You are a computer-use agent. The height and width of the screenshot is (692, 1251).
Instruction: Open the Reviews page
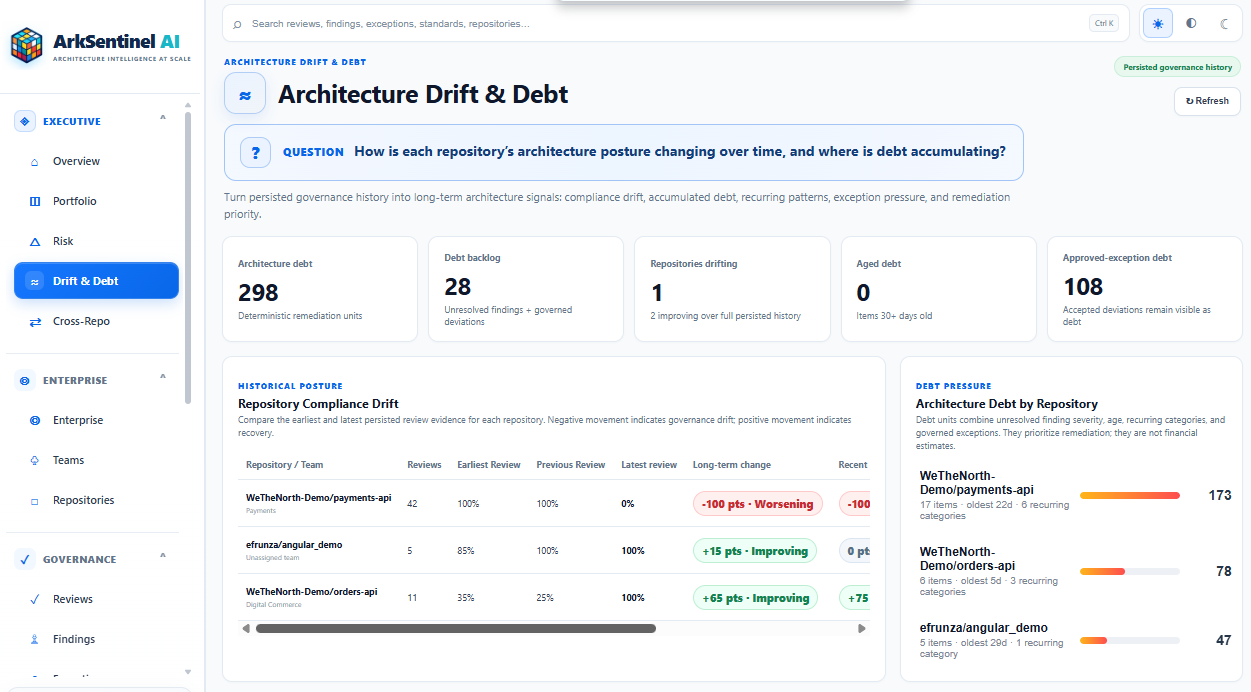96,599
